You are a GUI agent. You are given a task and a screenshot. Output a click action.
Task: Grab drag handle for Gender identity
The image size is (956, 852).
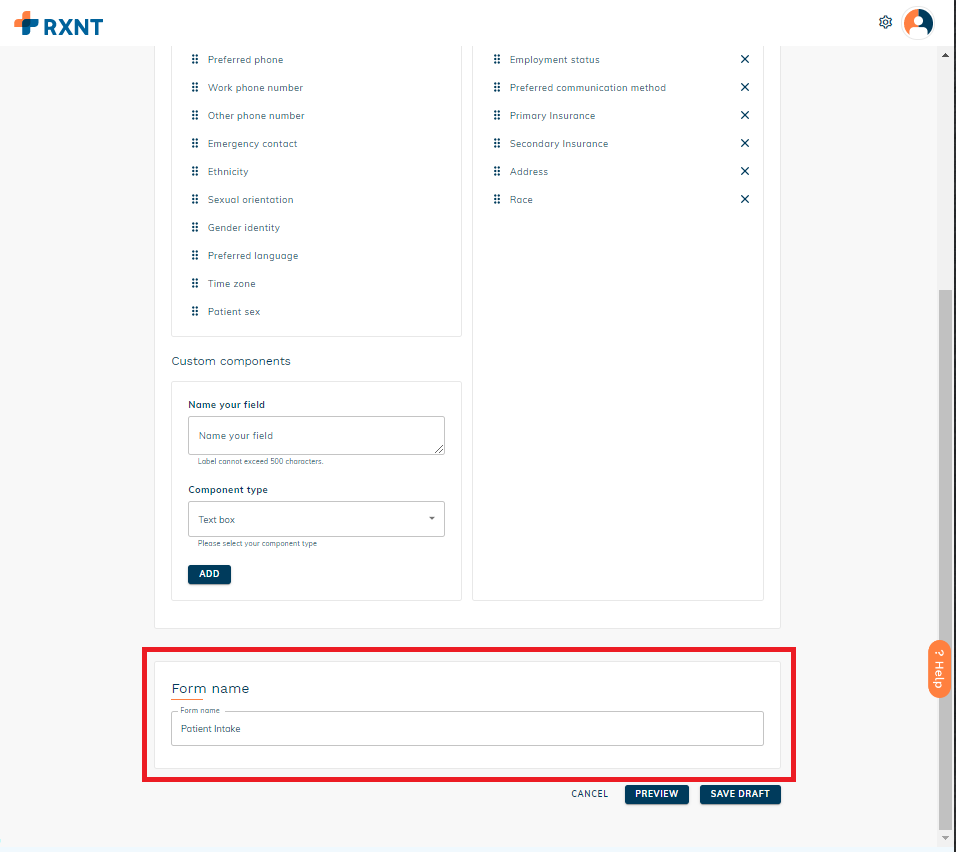coord(195,227)
